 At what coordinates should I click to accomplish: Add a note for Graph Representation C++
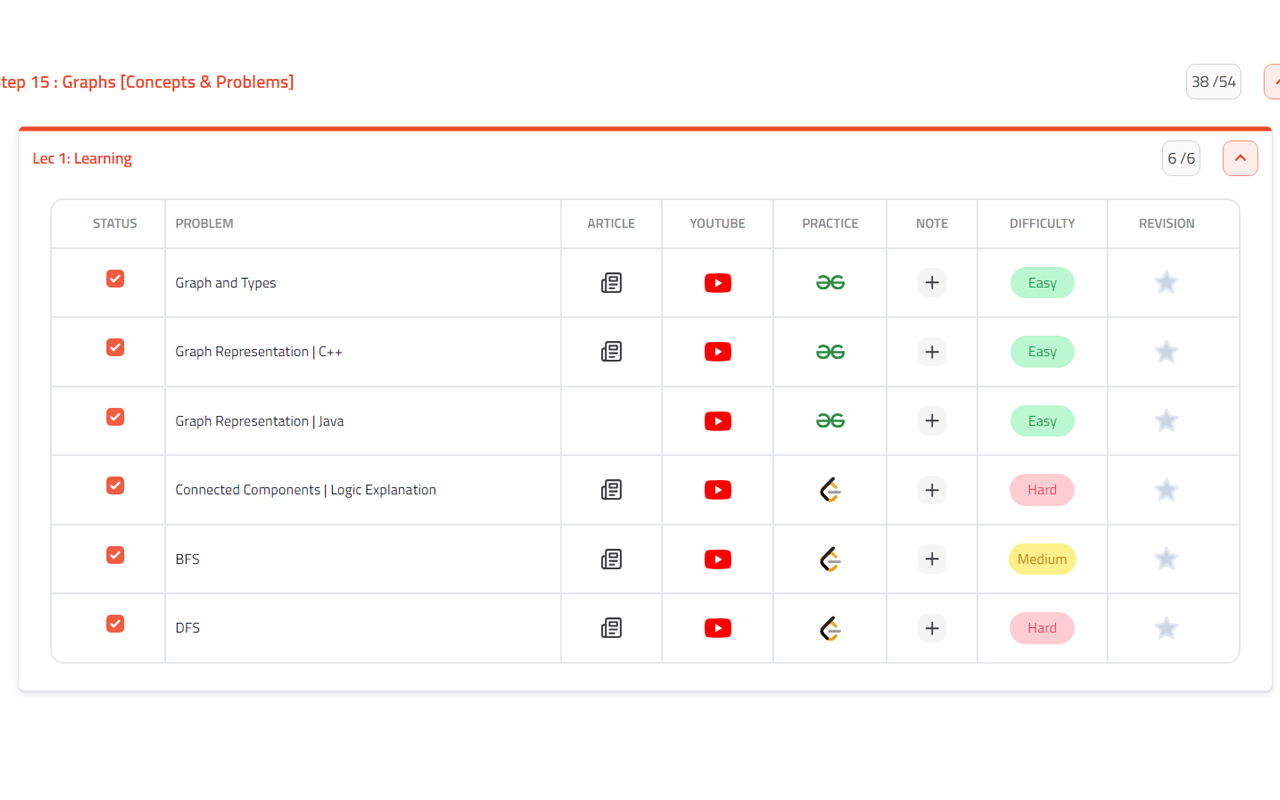(x=932, y=352)
